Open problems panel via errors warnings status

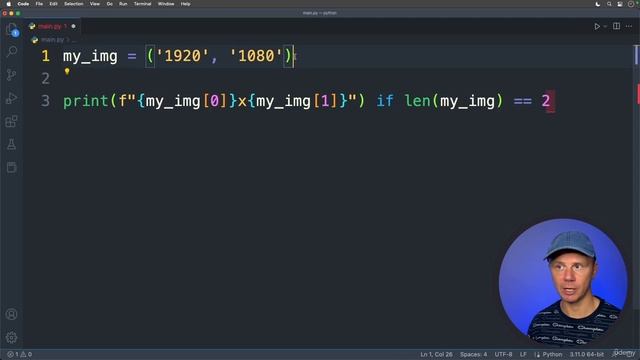click(x=20, y=354)
